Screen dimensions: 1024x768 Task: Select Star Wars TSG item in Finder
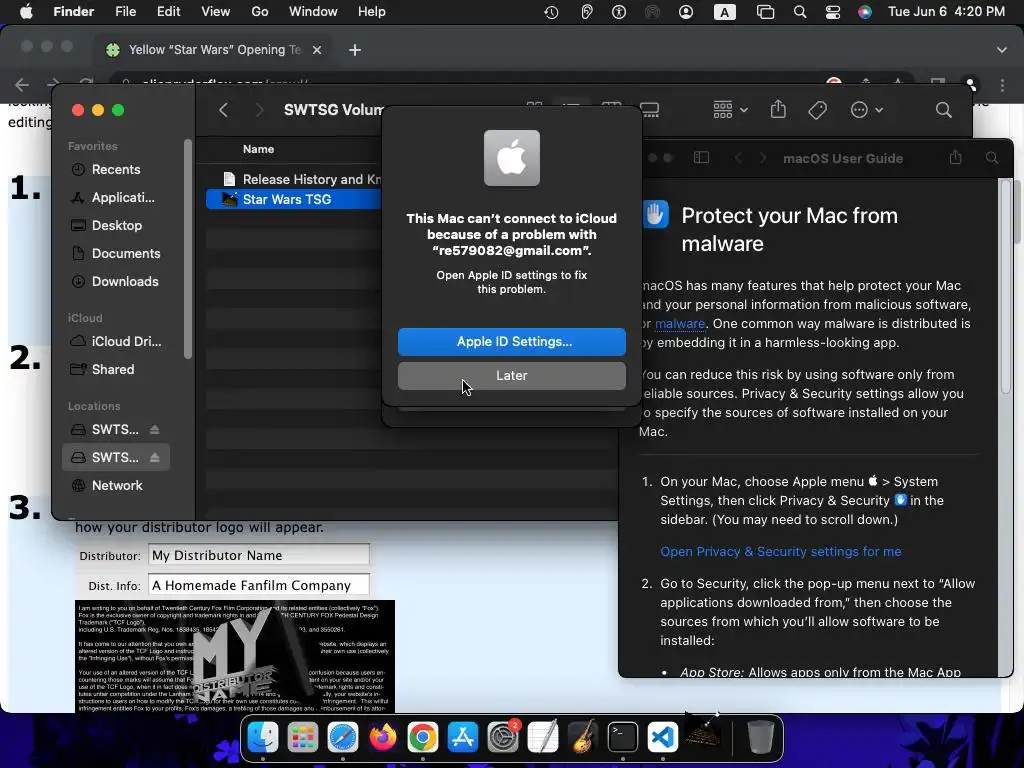coord(293,199)
